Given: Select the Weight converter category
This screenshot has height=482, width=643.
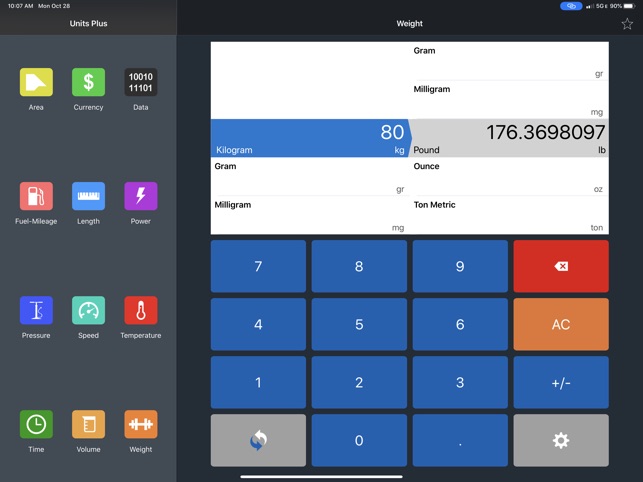Looking at the screenshot, I should [x=141, y=424].
